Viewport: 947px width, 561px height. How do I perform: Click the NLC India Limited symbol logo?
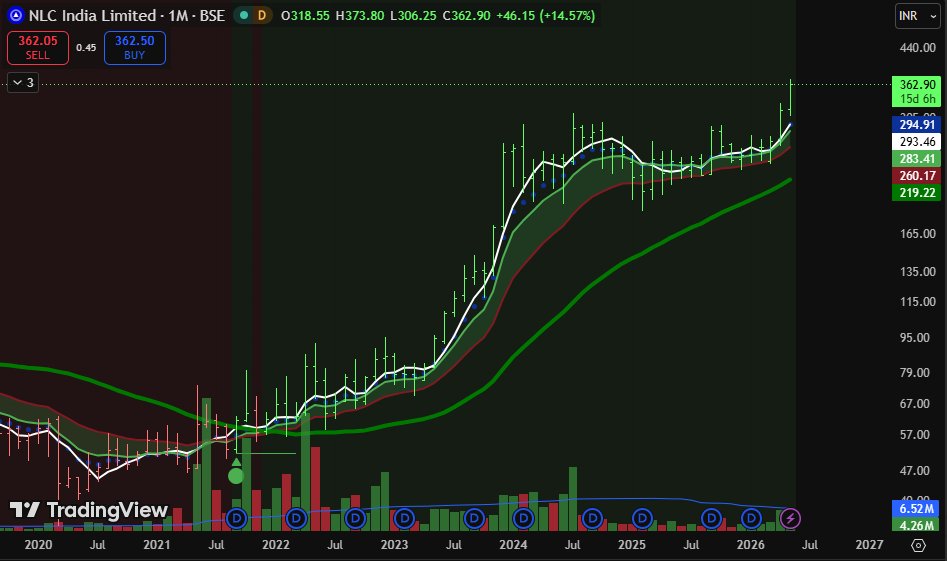click(16, 15)
